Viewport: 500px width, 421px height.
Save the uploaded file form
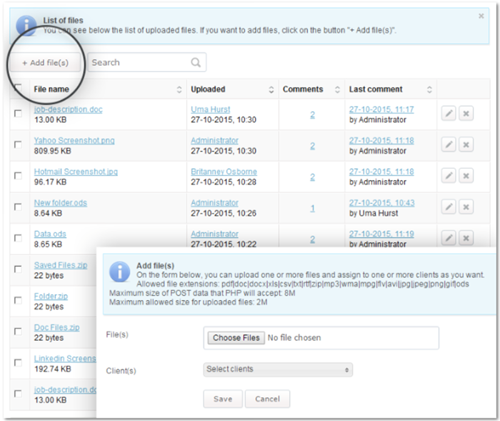click(x=223, y=399)
